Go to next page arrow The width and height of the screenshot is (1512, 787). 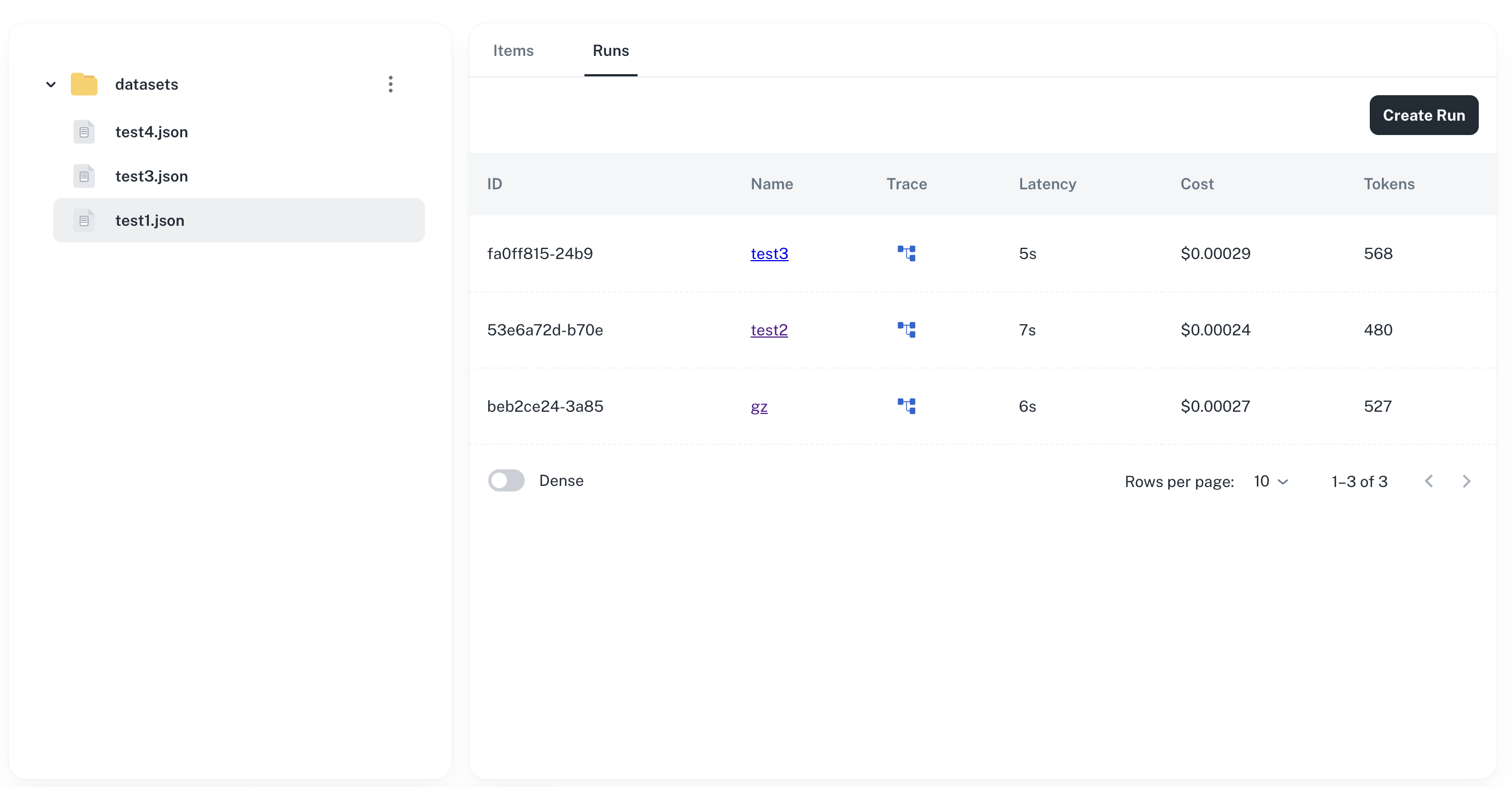click(1466, 481)
